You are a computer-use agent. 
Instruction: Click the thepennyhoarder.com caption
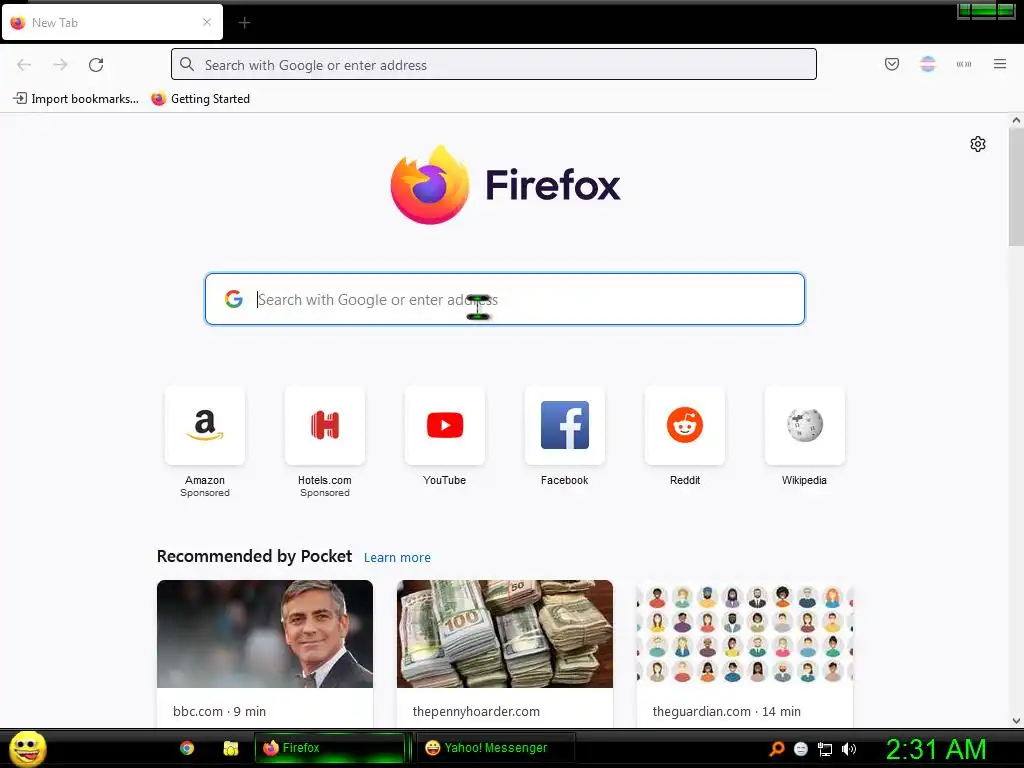click(x=476, y=712)
